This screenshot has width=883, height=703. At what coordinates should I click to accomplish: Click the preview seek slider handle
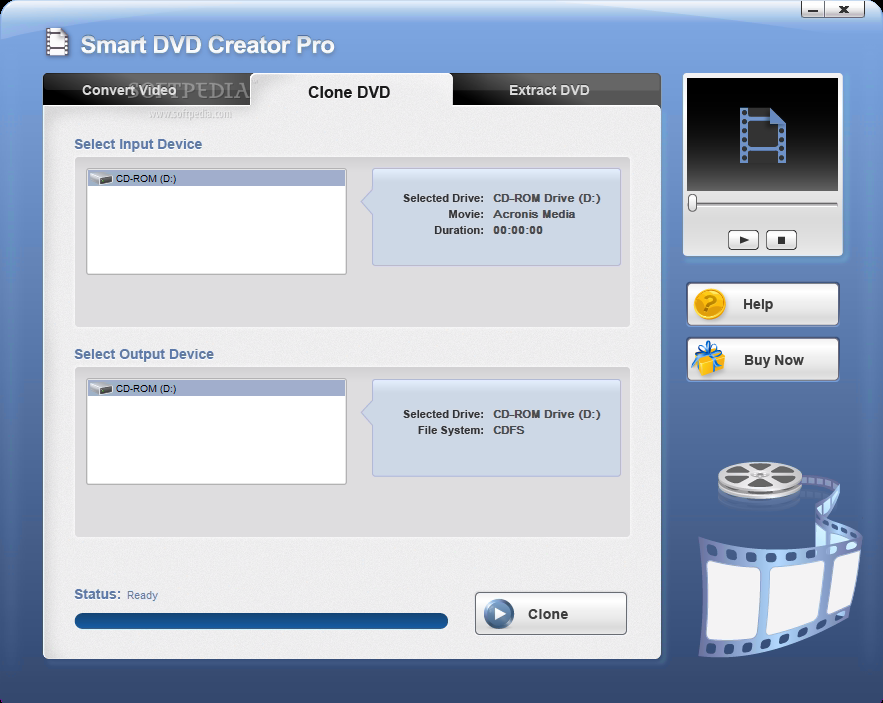tap(693, 203)
